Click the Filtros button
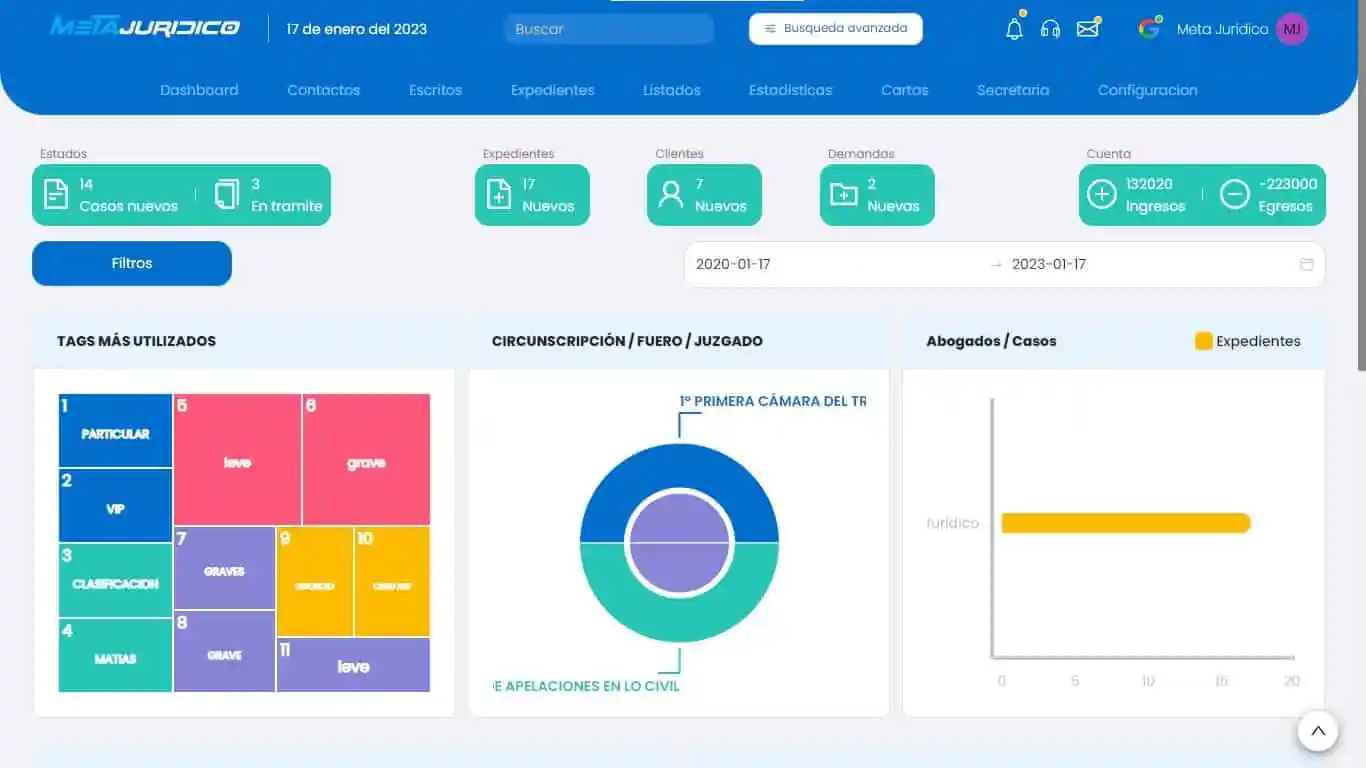Screen dimensions: 1366x768 click(x=131, y=263)
